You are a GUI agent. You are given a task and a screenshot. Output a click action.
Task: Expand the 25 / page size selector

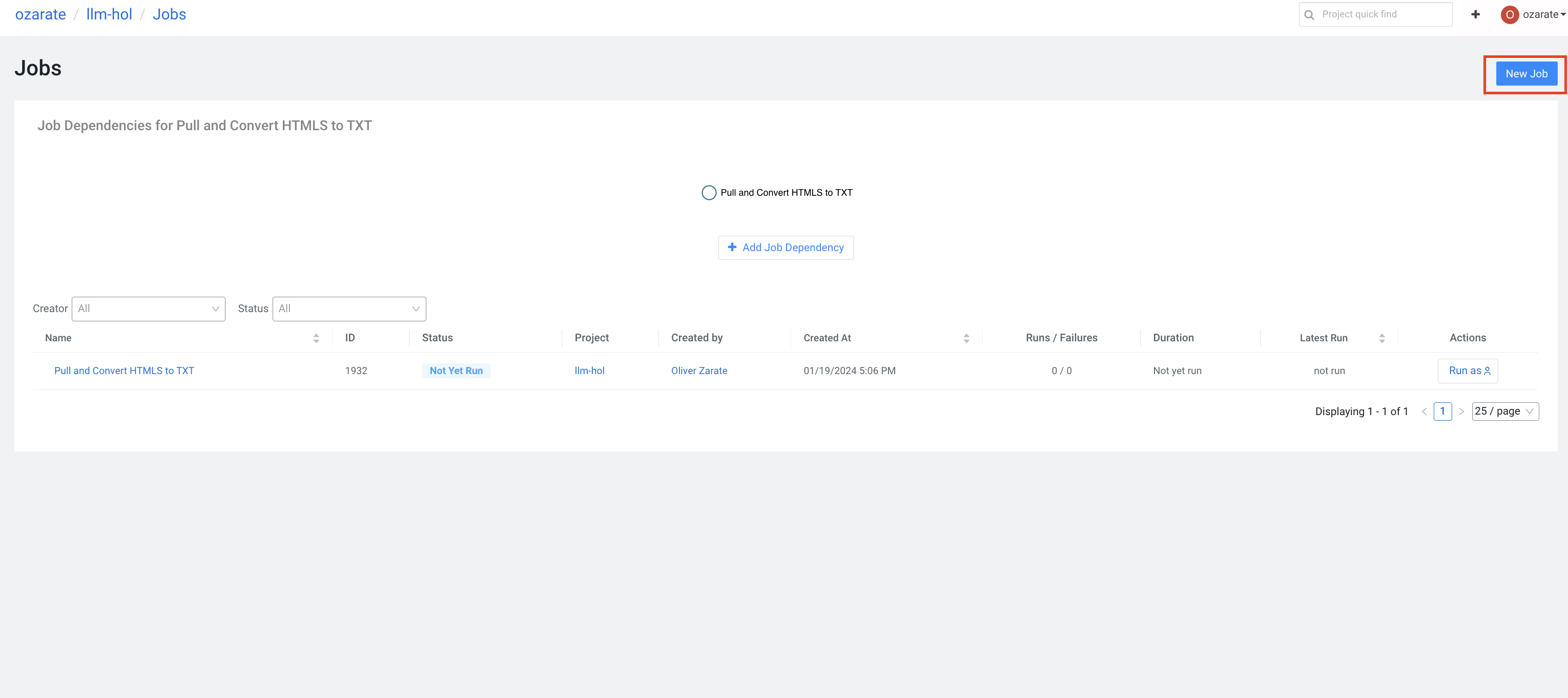pyautogui.click(x=1504, y=412)
